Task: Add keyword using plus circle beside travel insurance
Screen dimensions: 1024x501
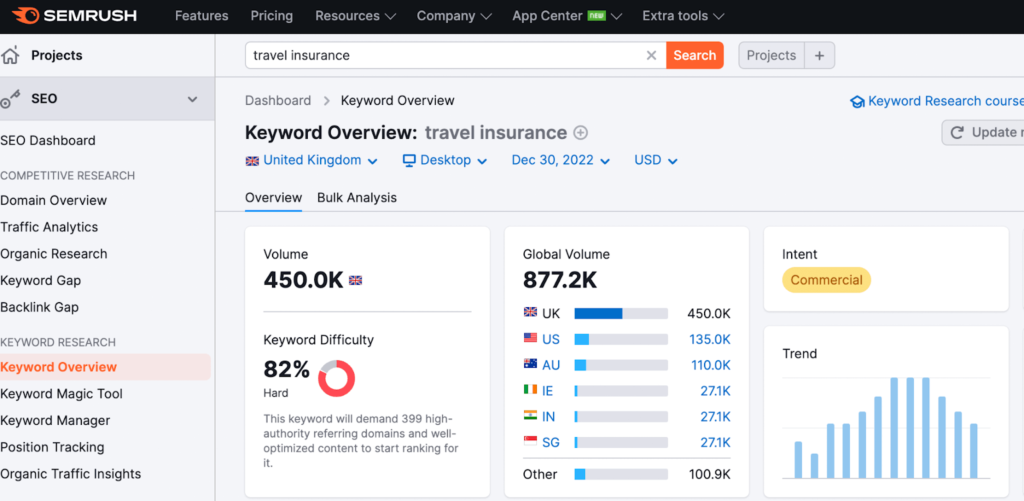Action: (x=580, y=133)
